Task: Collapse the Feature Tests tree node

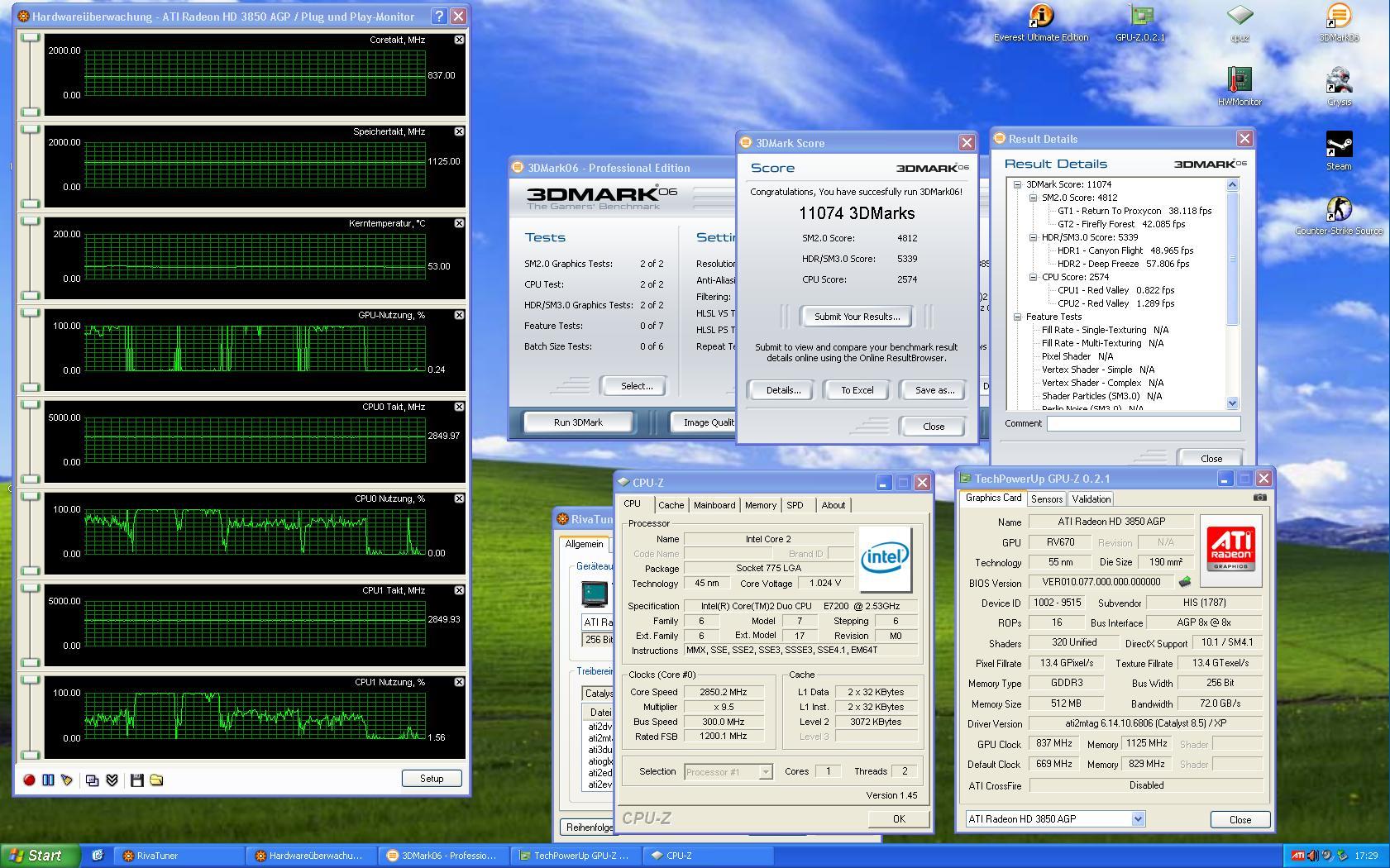Action: (x=1018, y=317)
